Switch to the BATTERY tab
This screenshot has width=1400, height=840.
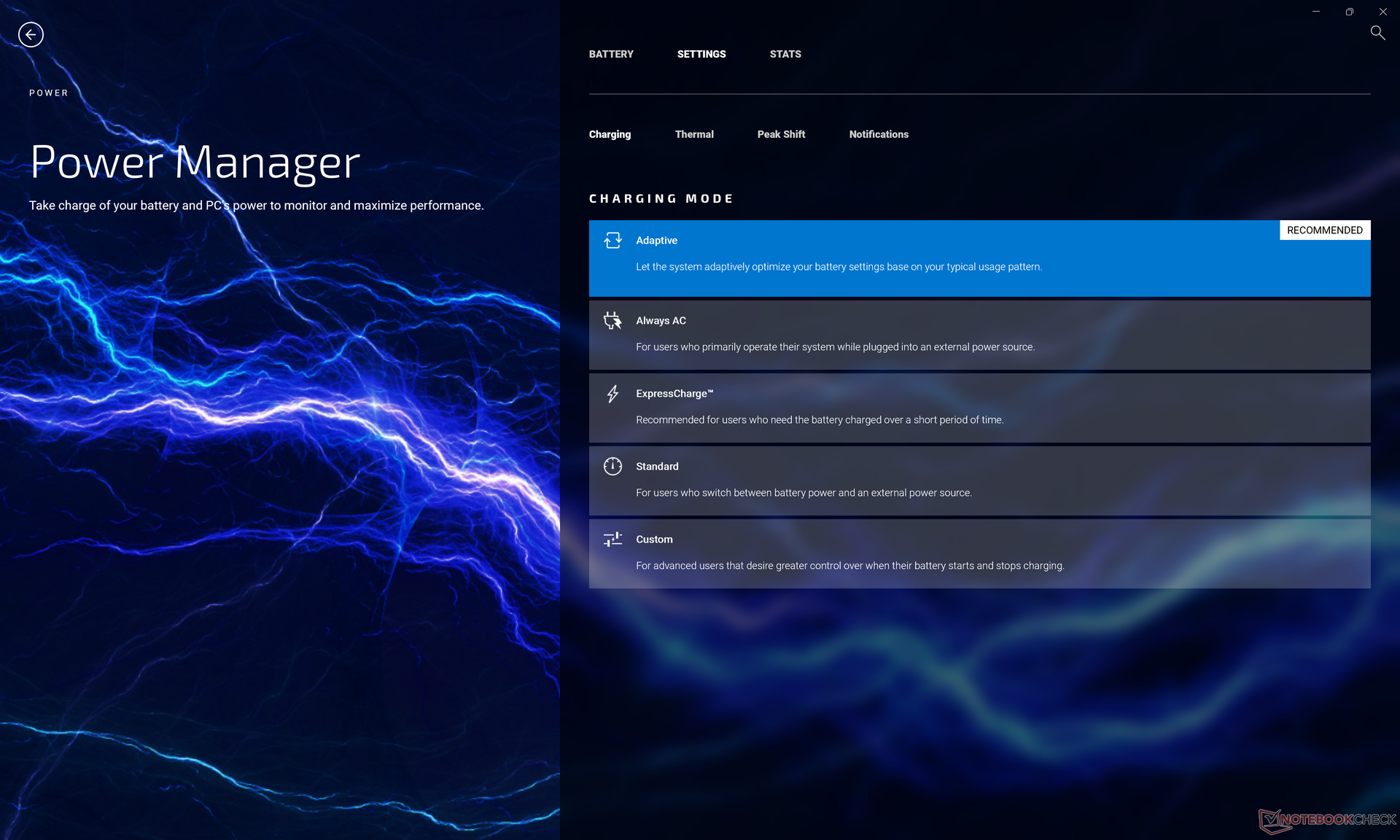611,54
